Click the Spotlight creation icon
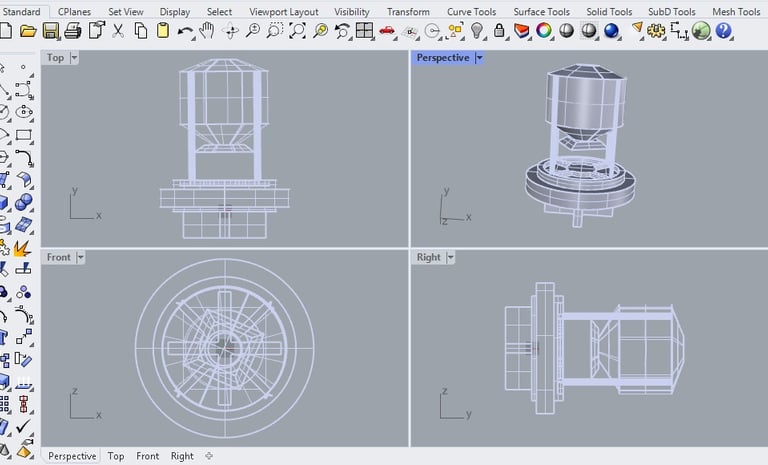 pos(637,29)
